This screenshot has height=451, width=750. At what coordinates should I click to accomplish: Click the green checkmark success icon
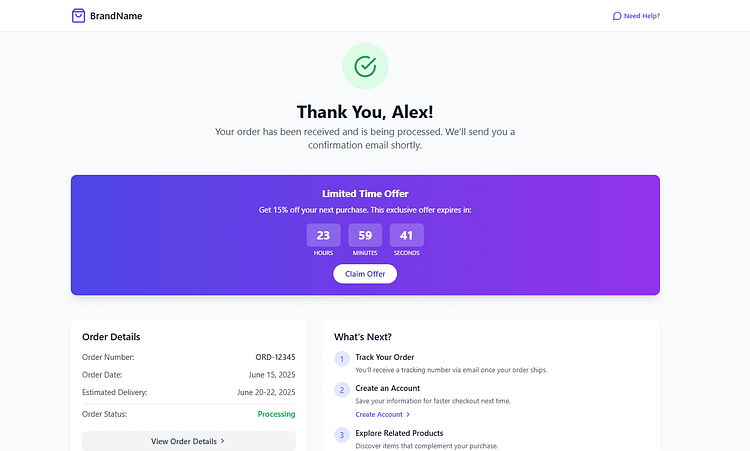(x=365, y=66)
